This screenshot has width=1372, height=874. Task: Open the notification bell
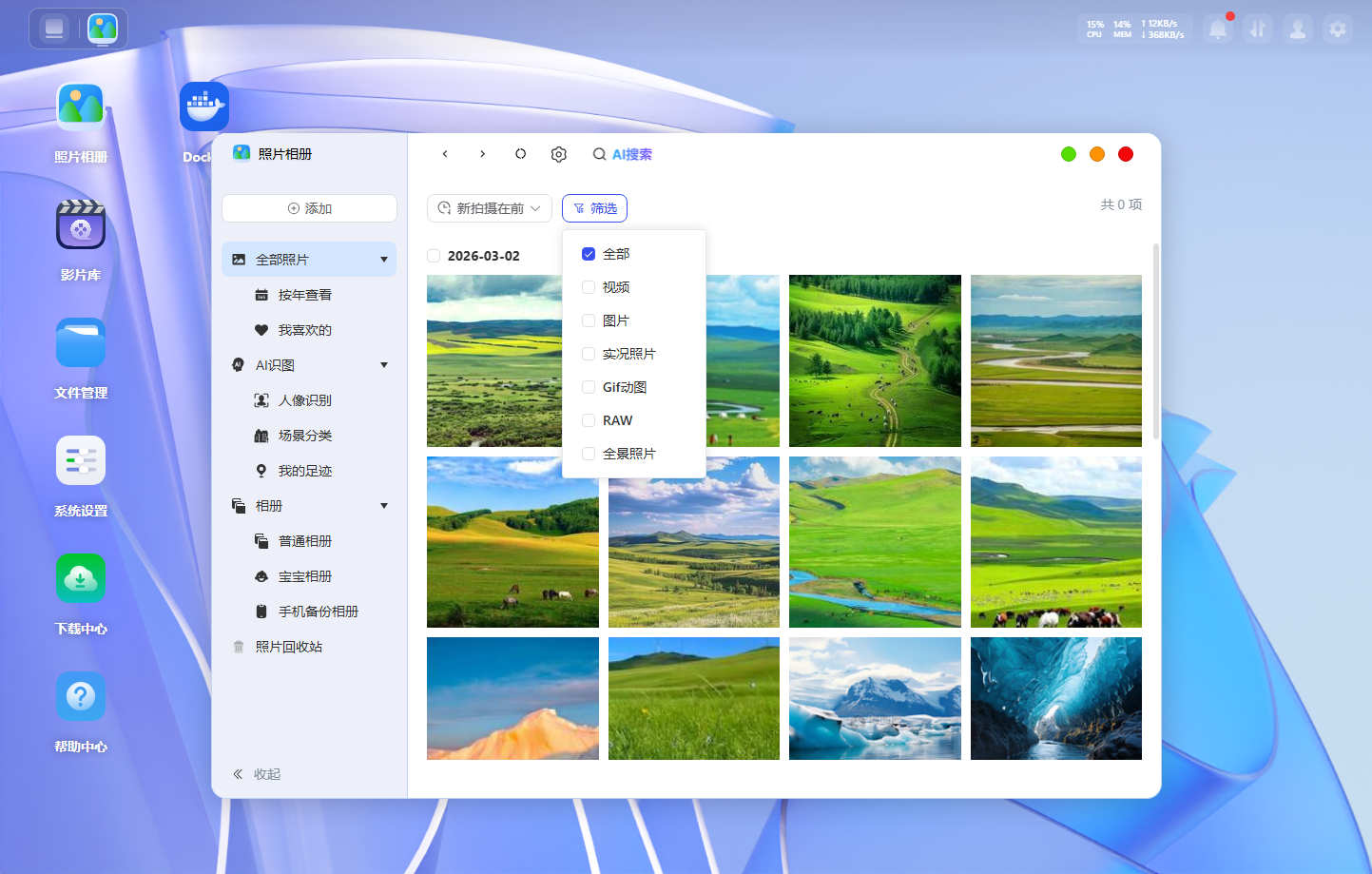[x=1218, y=29]
